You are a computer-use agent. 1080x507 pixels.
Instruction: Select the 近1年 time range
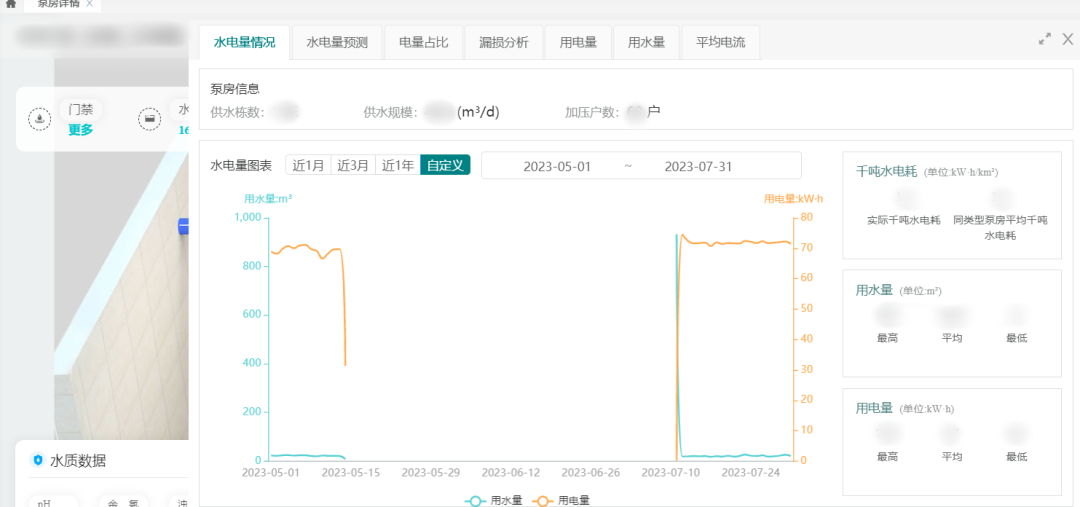point(398,166)
